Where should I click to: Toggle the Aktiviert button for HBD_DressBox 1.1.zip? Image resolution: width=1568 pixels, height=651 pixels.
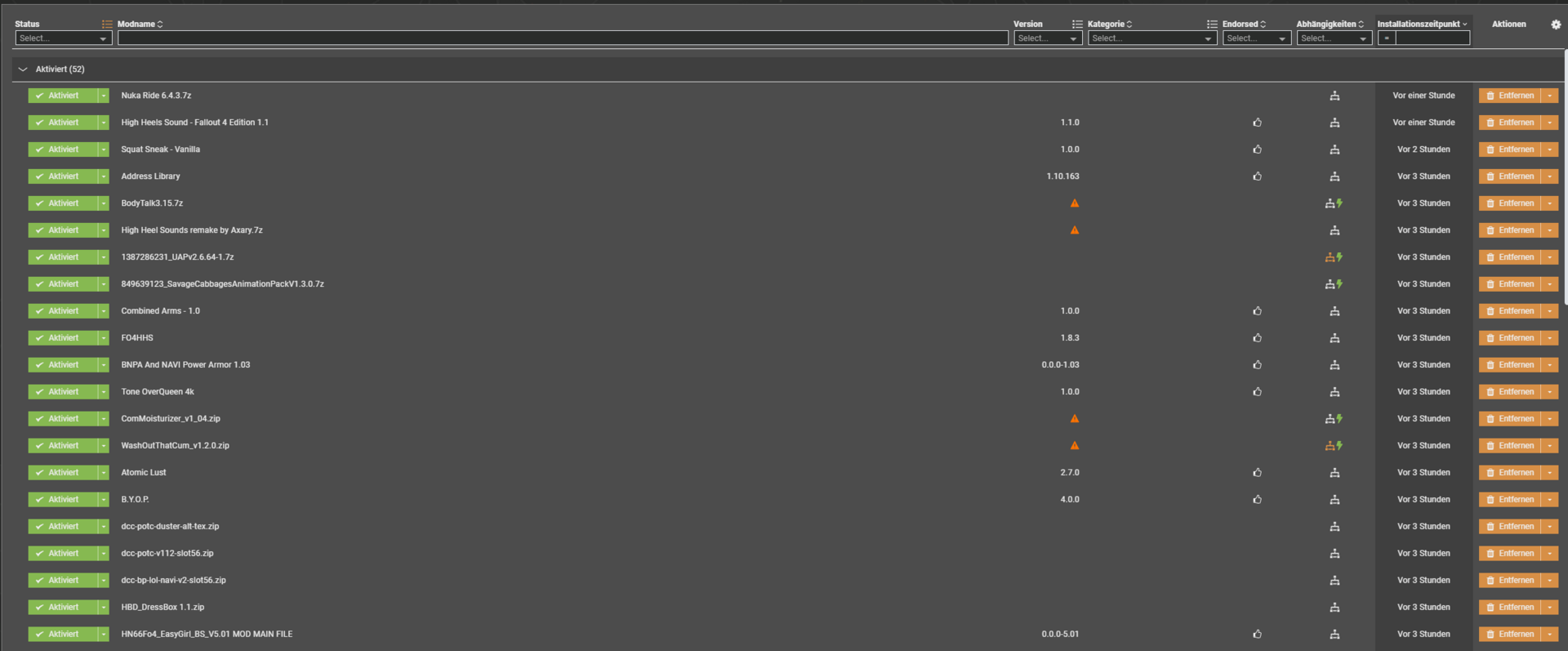tap(63, 608)
